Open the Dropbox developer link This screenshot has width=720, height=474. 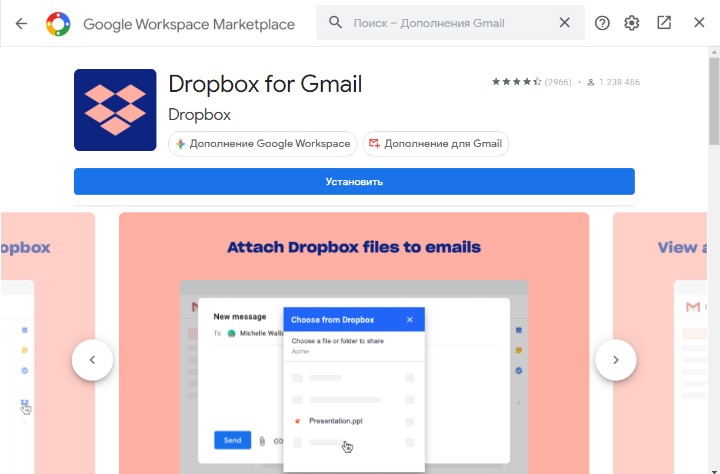199,114
